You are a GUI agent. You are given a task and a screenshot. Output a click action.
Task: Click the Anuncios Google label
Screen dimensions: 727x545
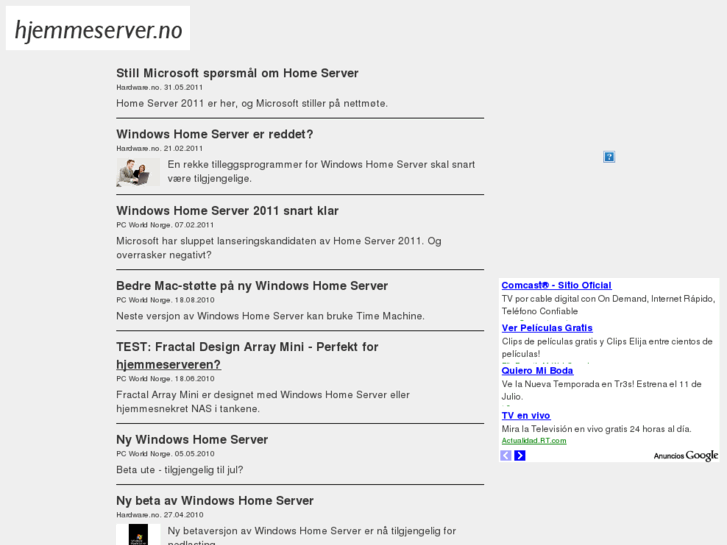click(686, 455)
